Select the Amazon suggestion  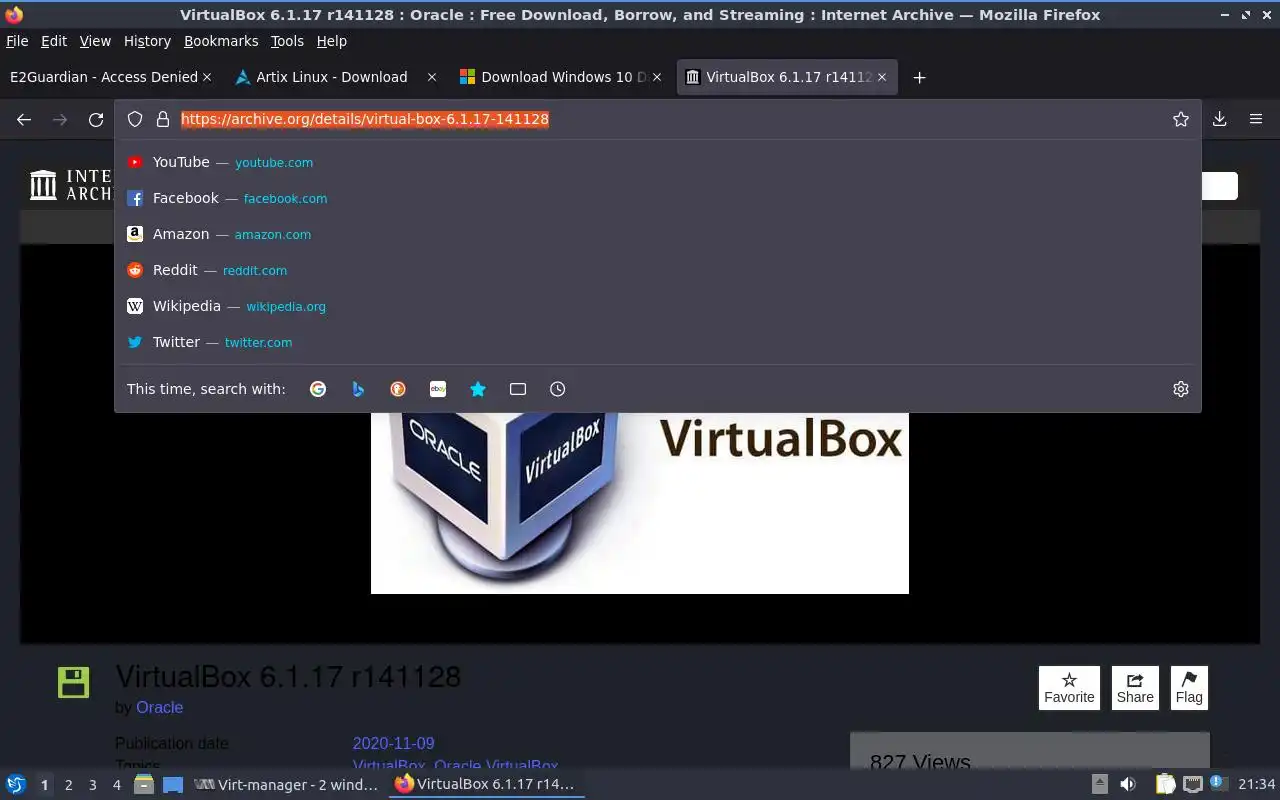(x=658, y=234)
